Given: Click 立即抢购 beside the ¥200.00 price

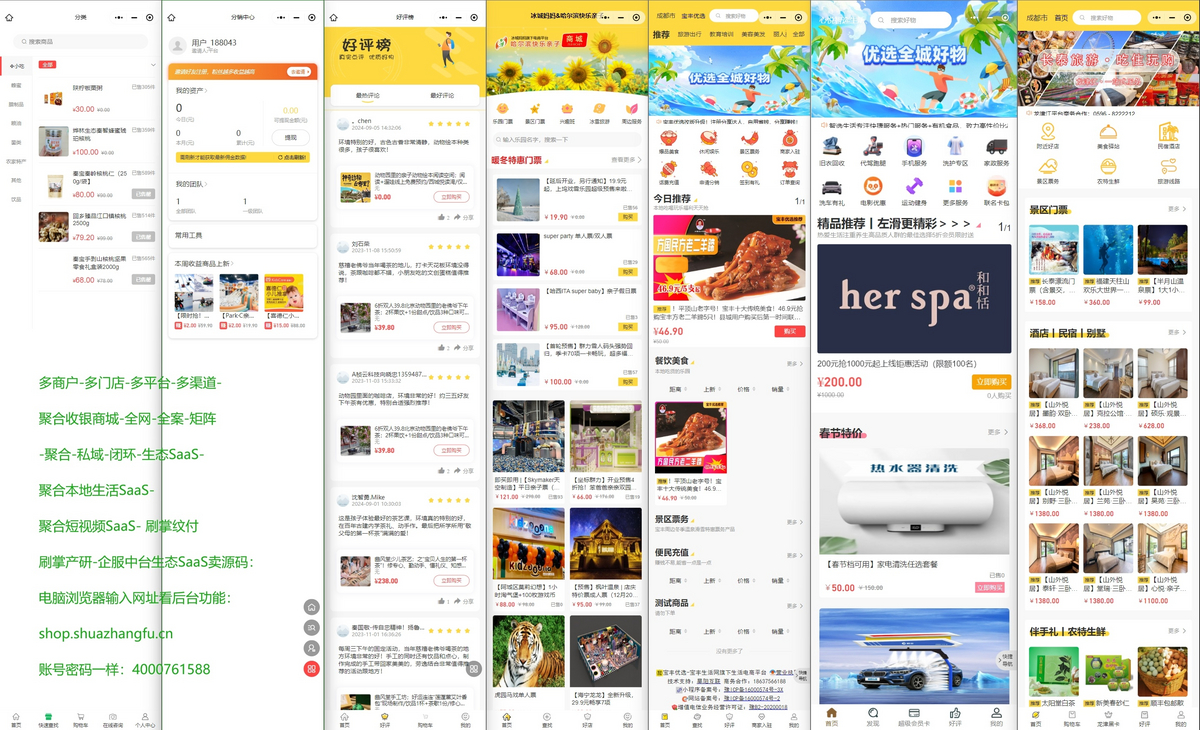Looking at the screenshot, I should click(x=991, y=382).
